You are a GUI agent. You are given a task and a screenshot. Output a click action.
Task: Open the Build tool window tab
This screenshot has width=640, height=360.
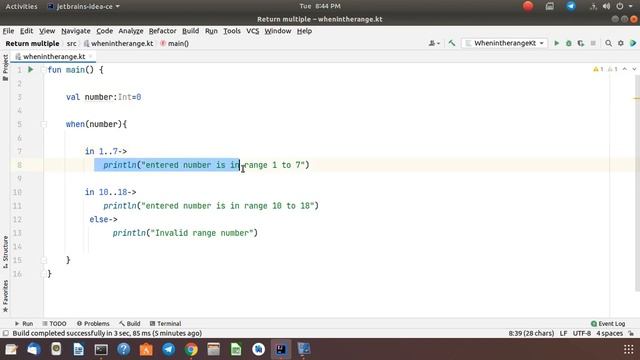[x=130, y=323]
